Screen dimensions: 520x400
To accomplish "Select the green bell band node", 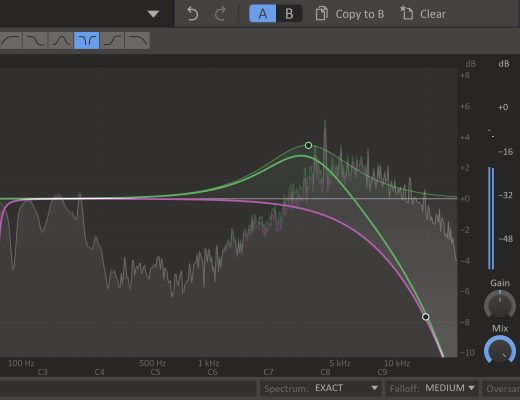I will [308, 145].
